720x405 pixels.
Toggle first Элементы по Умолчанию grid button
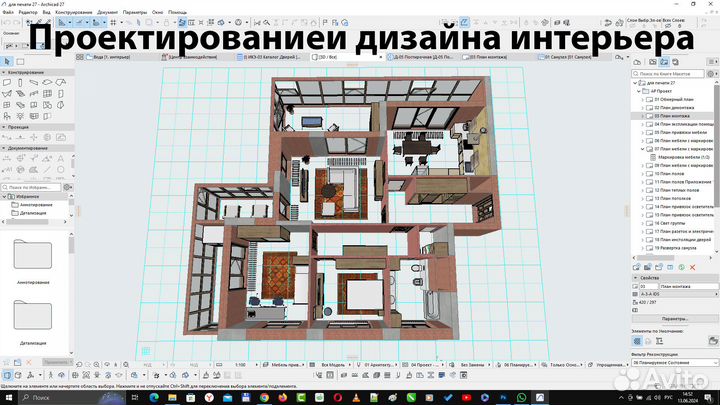[x=637, y=341]
